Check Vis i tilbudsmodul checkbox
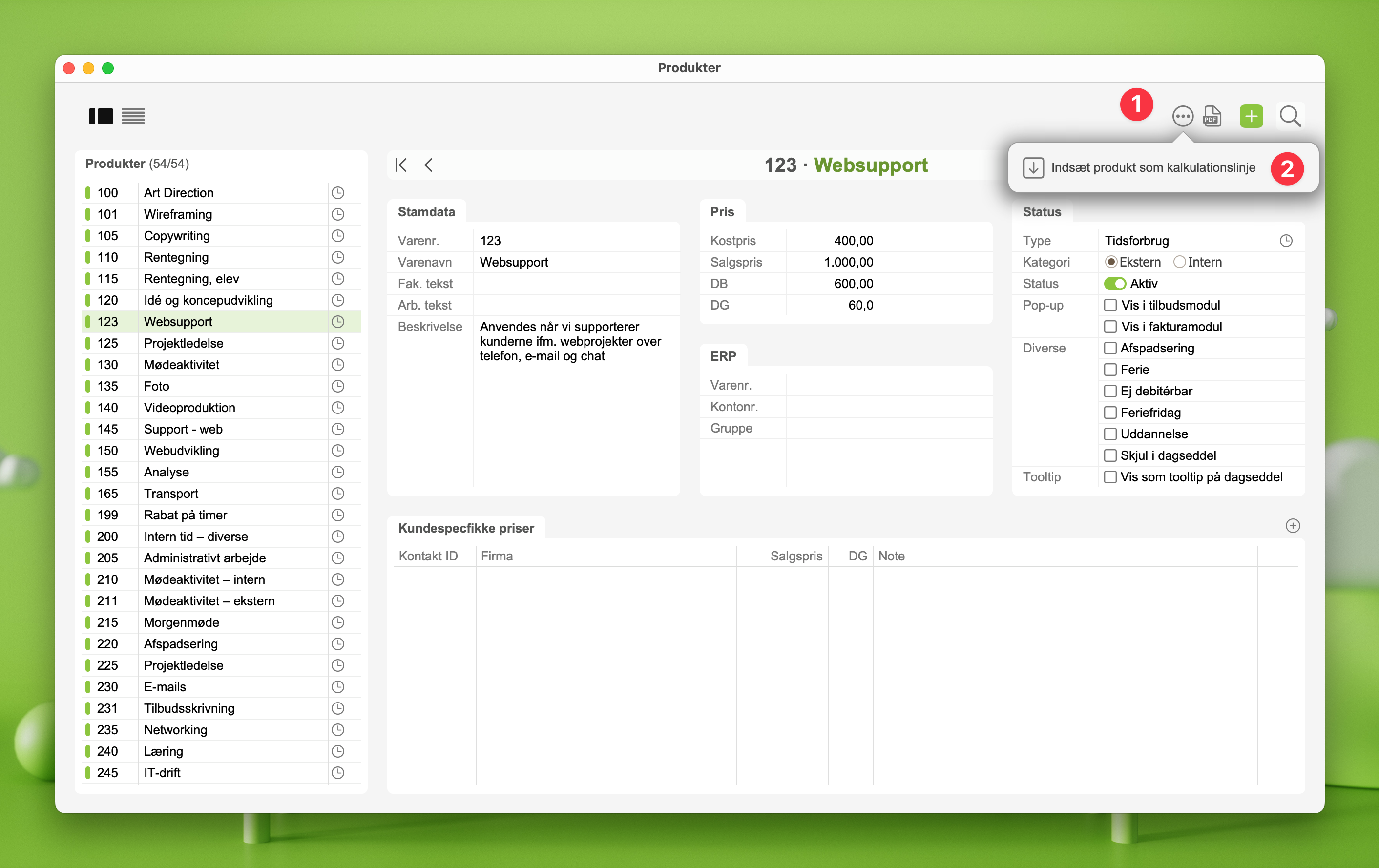Viewport: 1379px width, 868px height. tap(1110, 305)
